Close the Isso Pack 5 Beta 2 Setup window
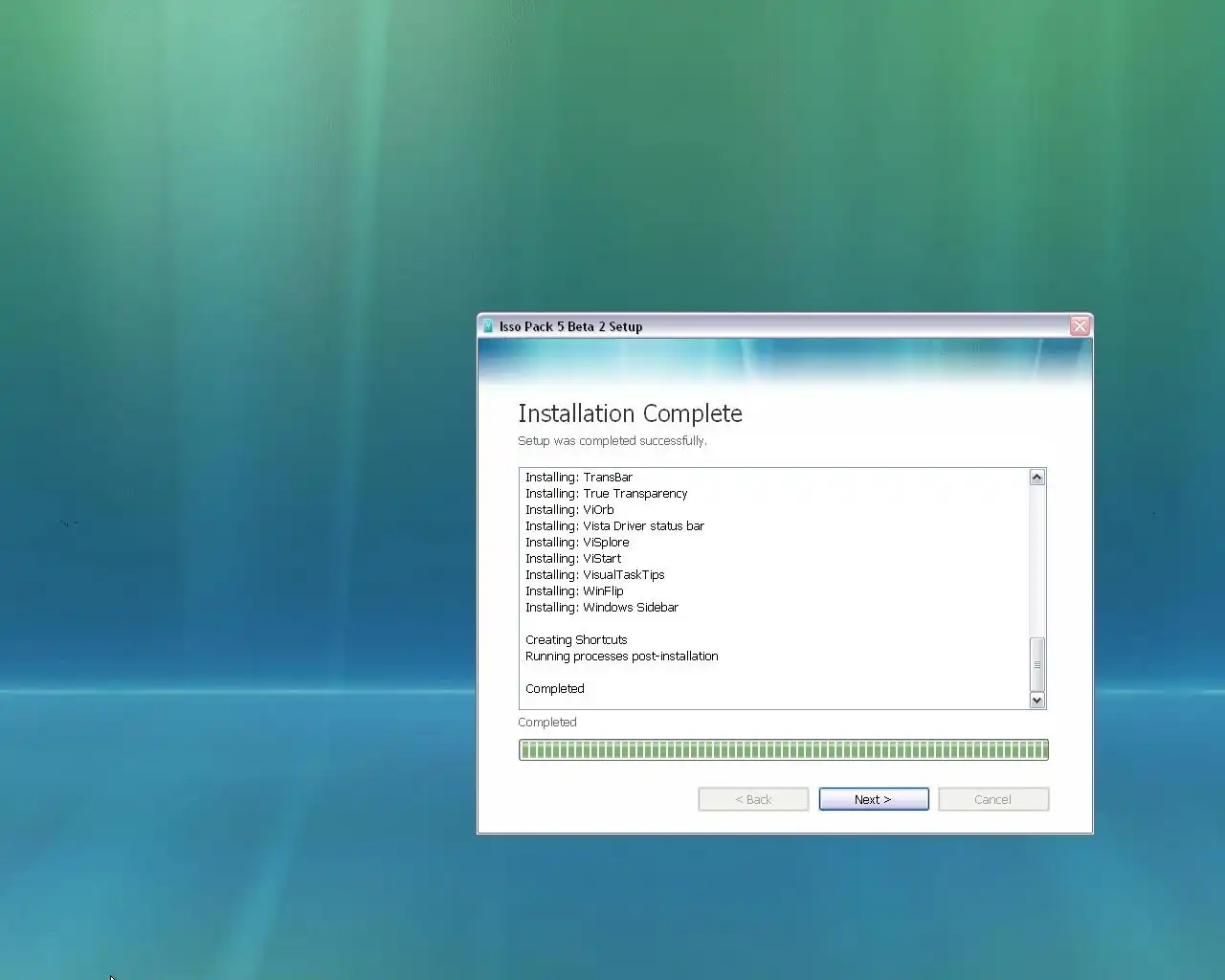1225x980 pixels. [x=1080, y=326]
